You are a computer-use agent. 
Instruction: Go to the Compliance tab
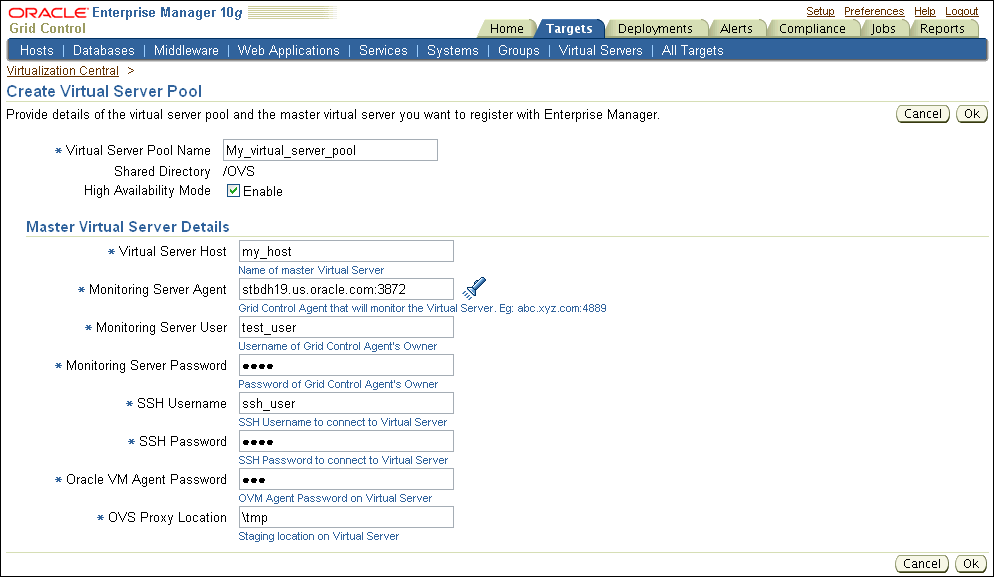click(813, 28)
